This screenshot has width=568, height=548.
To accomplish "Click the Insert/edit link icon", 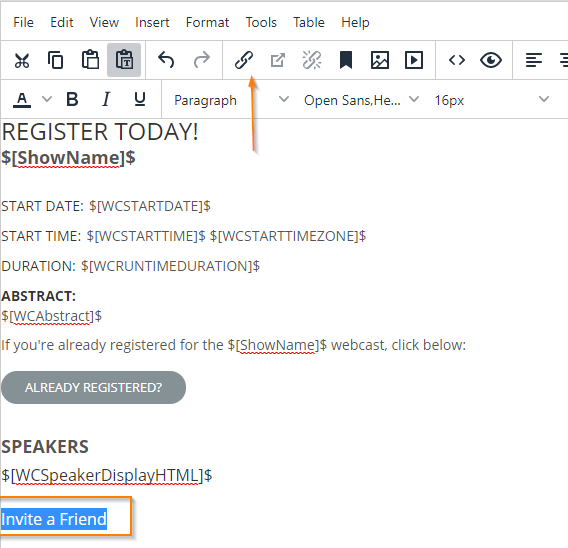I will (x=243, y=60).
